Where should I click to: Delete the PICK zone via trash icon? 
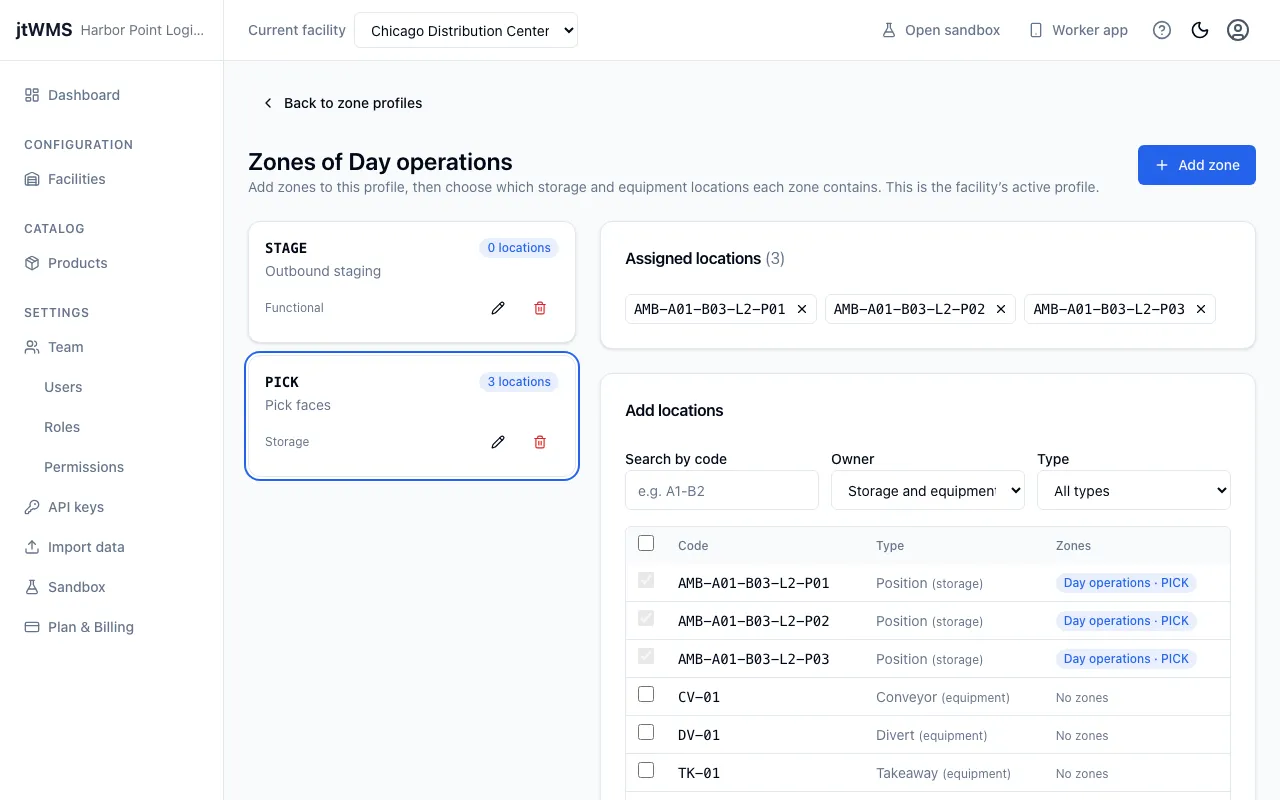coord(540,442)
